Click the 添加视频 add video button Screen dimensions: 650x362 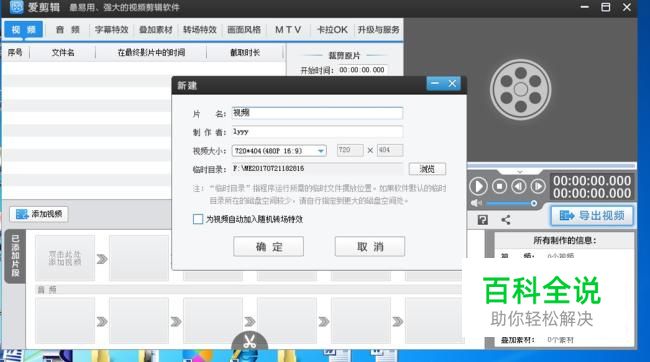pyautogui.click(x=39, y=214)
